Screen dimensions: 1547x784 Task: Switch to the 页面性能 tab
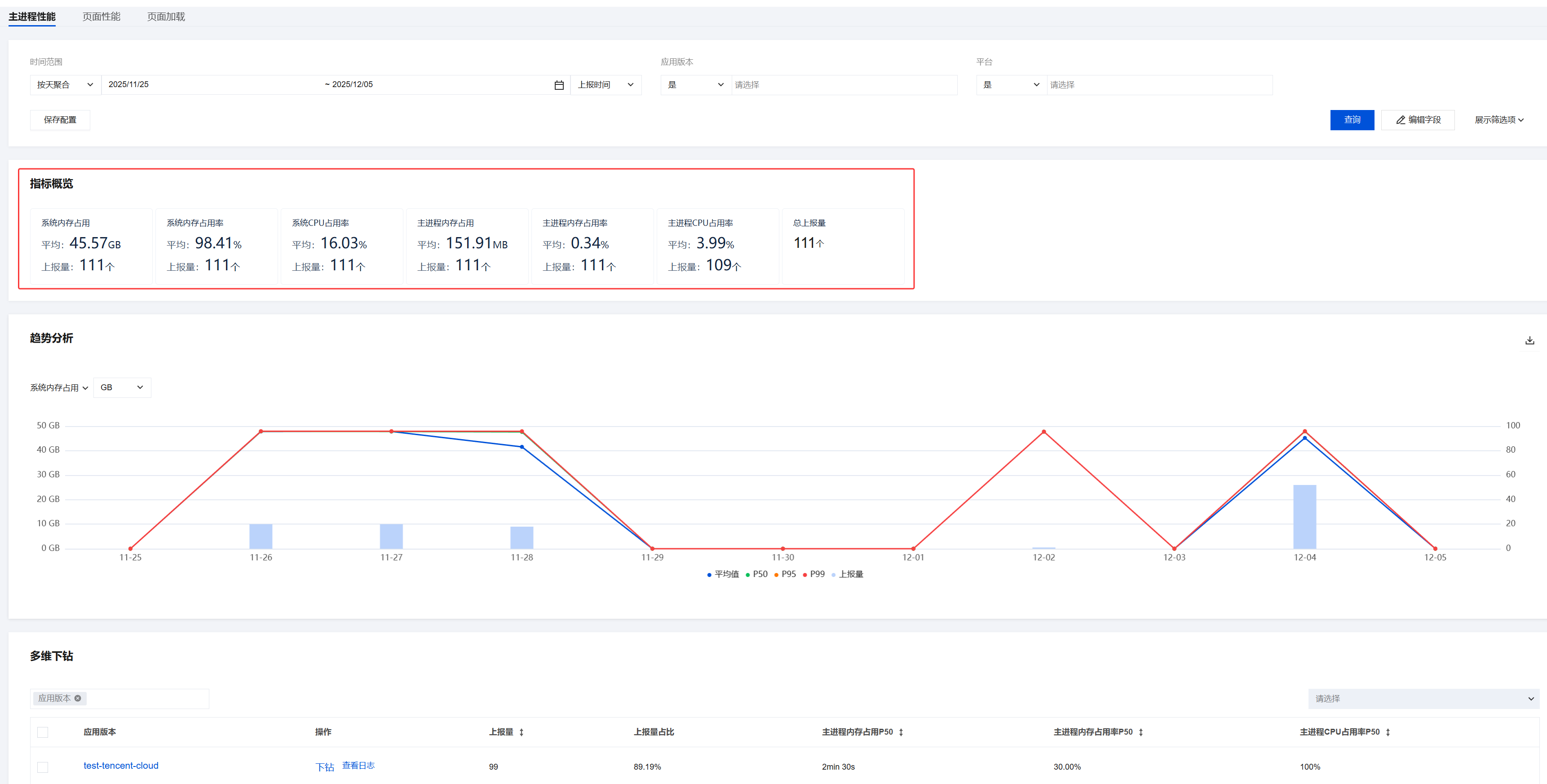(x=101, y=17)
